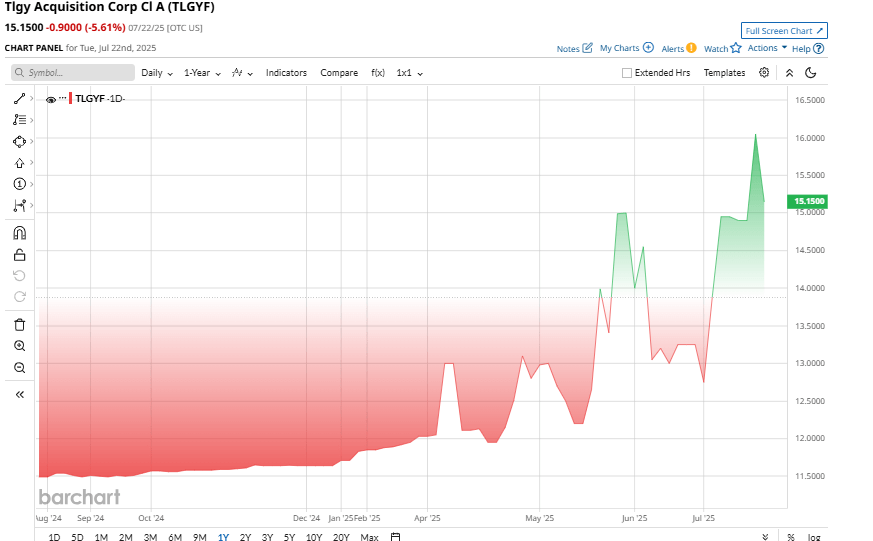Expand the shapes tool submenu arrow
Screen dimensions: 873x541
[32, 141]
